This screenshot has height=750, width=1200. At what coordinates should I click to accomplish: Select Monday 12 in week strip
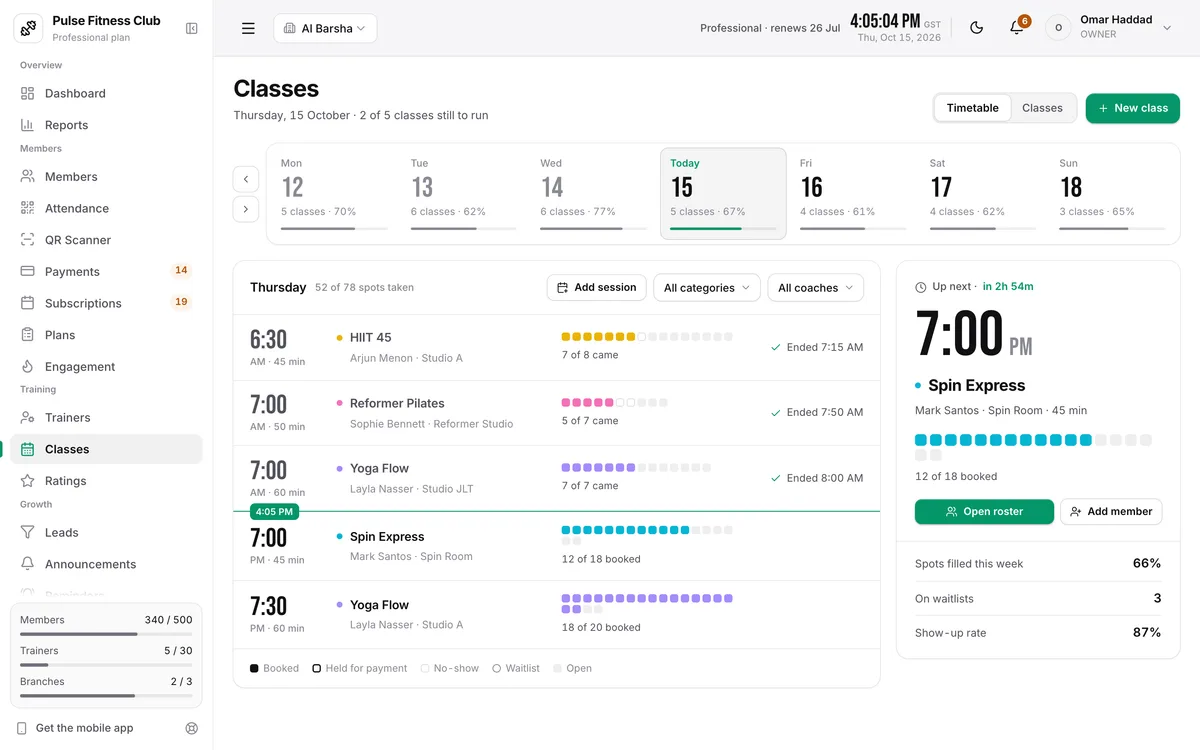(x=334, y=194)
